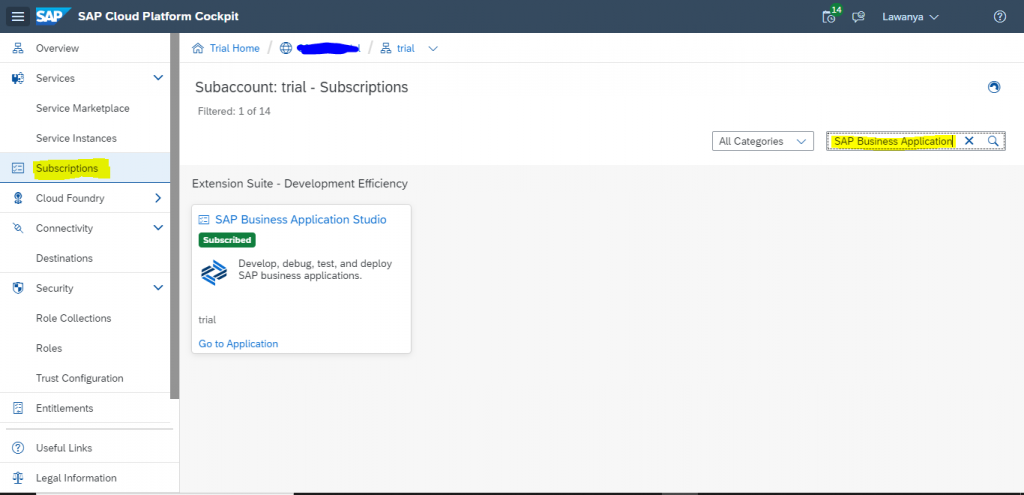The height and width of the screenshot is (495, 1024).
Task: Click the green Subscribed status badge
Action: coord(227,240)
